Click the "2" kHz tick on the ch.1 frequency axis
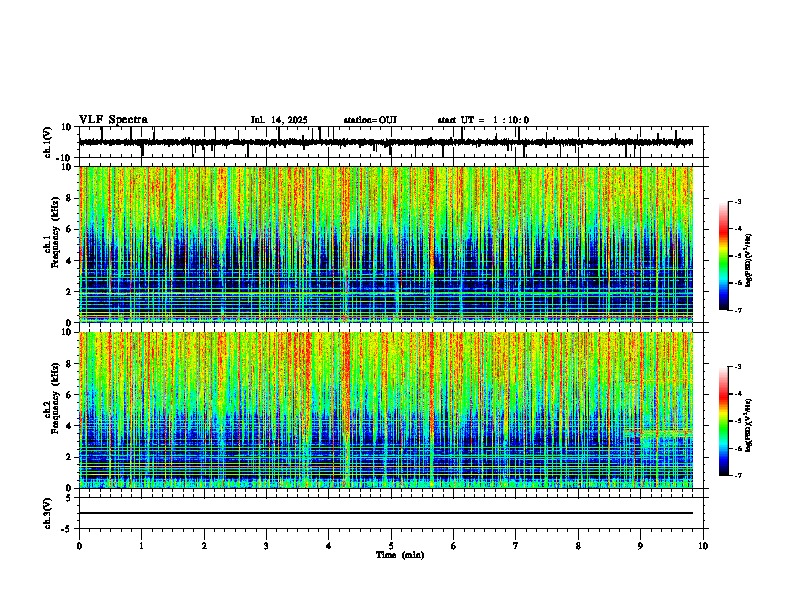The image size is (792, 612). pyautogui.click(x=70, y=292)
